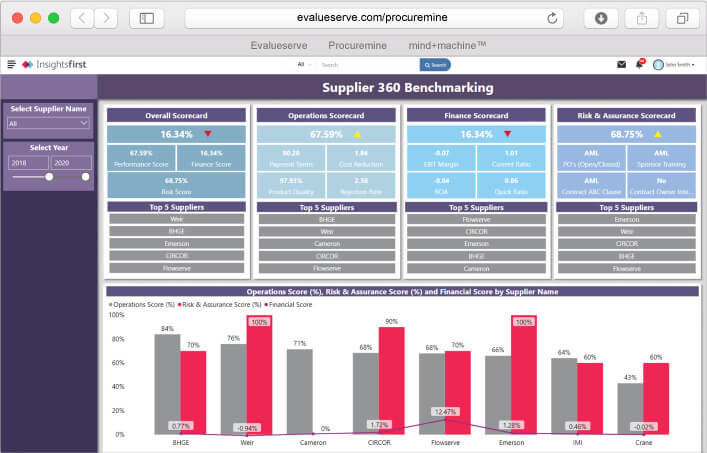Toggle the browser sidebar icon

[147, 18]
